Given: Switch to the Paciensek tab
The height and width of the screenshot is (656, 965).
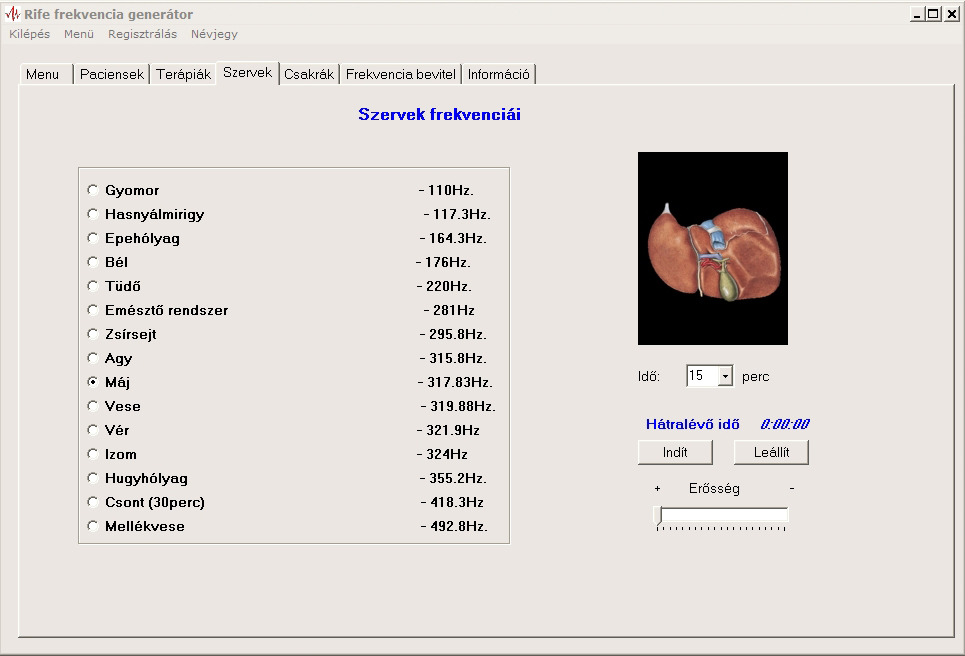Looking at the screenshot, I should 112,74.
